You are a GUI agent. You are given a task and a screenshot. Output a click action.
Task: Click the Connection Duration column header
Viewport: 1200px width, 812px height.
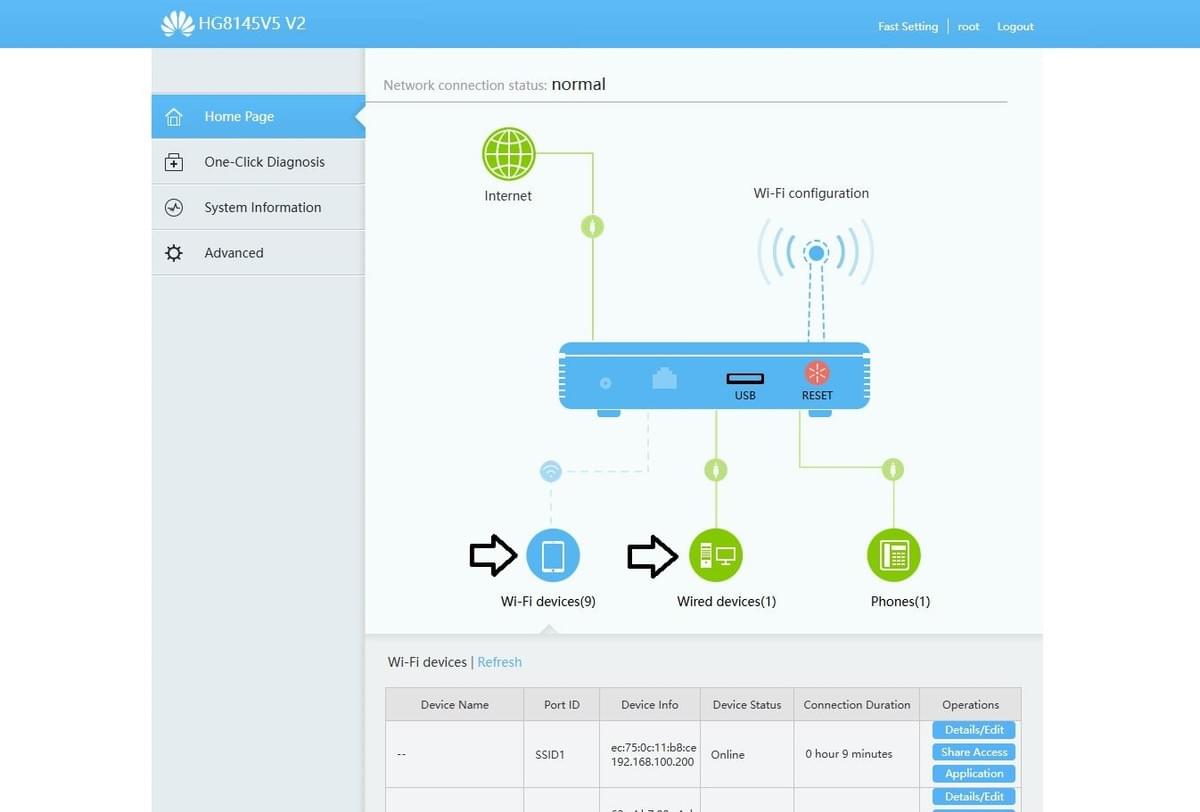coord(857,705)
